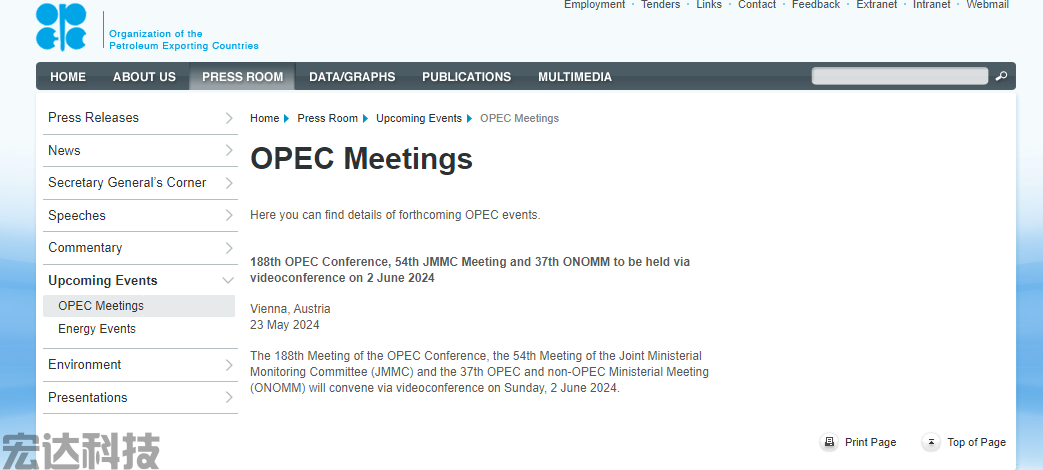Screen dimensions: 1043x470
Task: Open the PRESS ROOM nav tab
Action: pyautogui.click(x=242, y=76)
